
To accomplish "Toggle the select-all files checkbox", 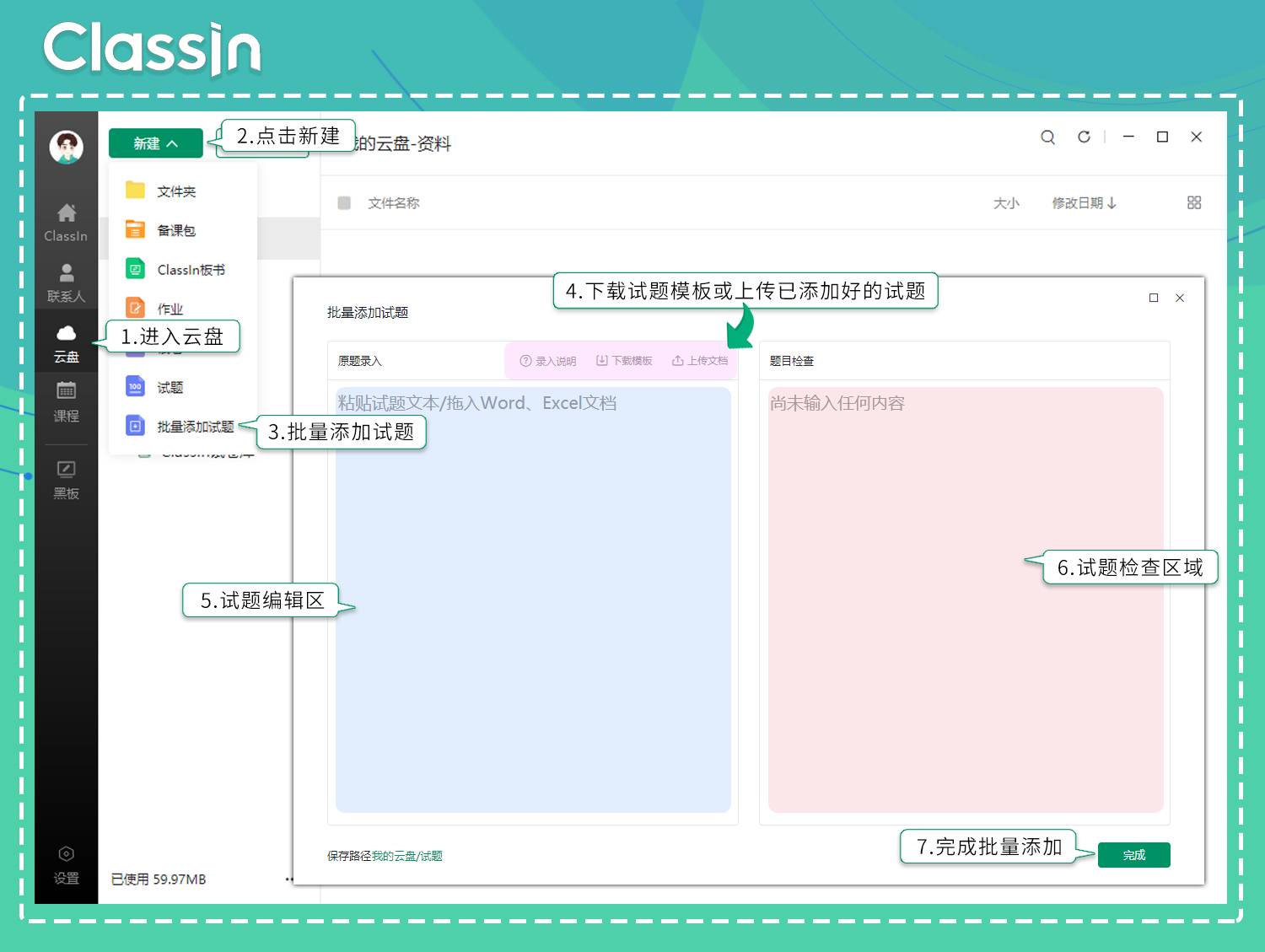I will [x=344, y=202].
